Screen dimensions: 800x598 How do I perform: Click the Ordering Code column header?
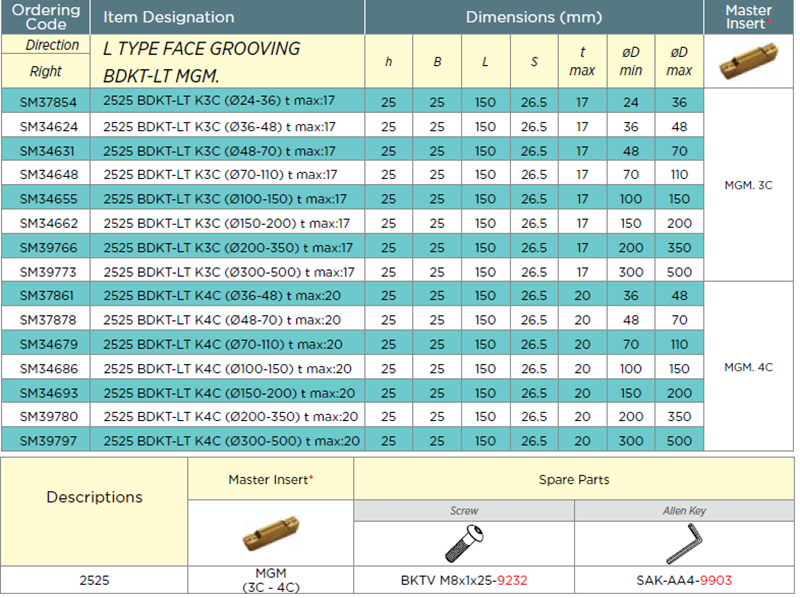coord(46,17)
